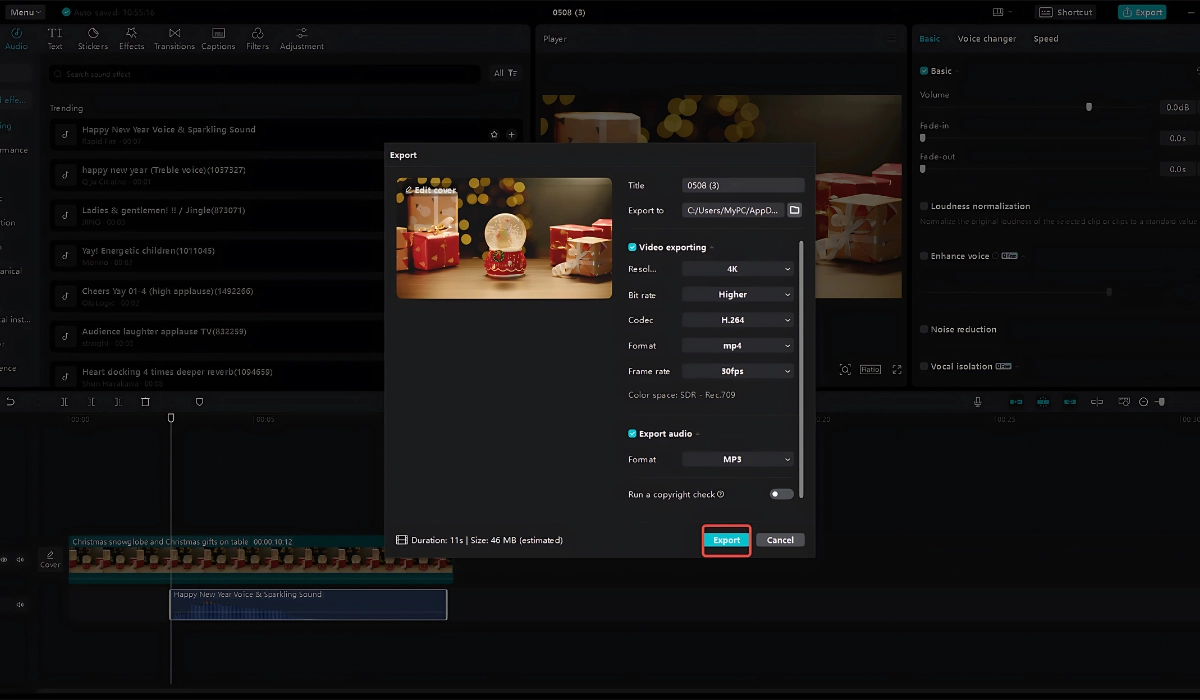1200x700 pixels.
Task: Open the Bit rate dropdown showing Higher
Action: click(738, 295)
